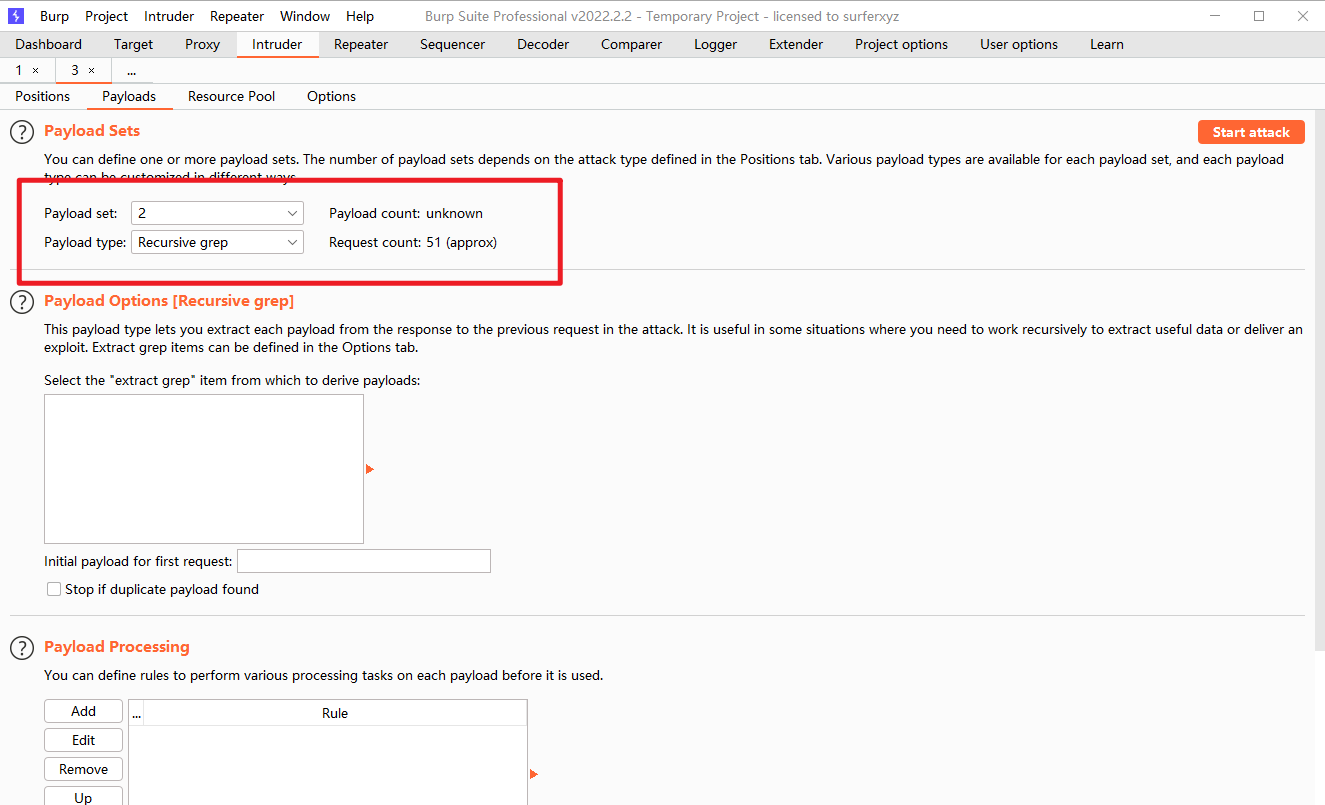Image resolution: width=1325 pixels, height=805 pixels.
Task: Open help for Payload Options section
Action: point(22,302)
